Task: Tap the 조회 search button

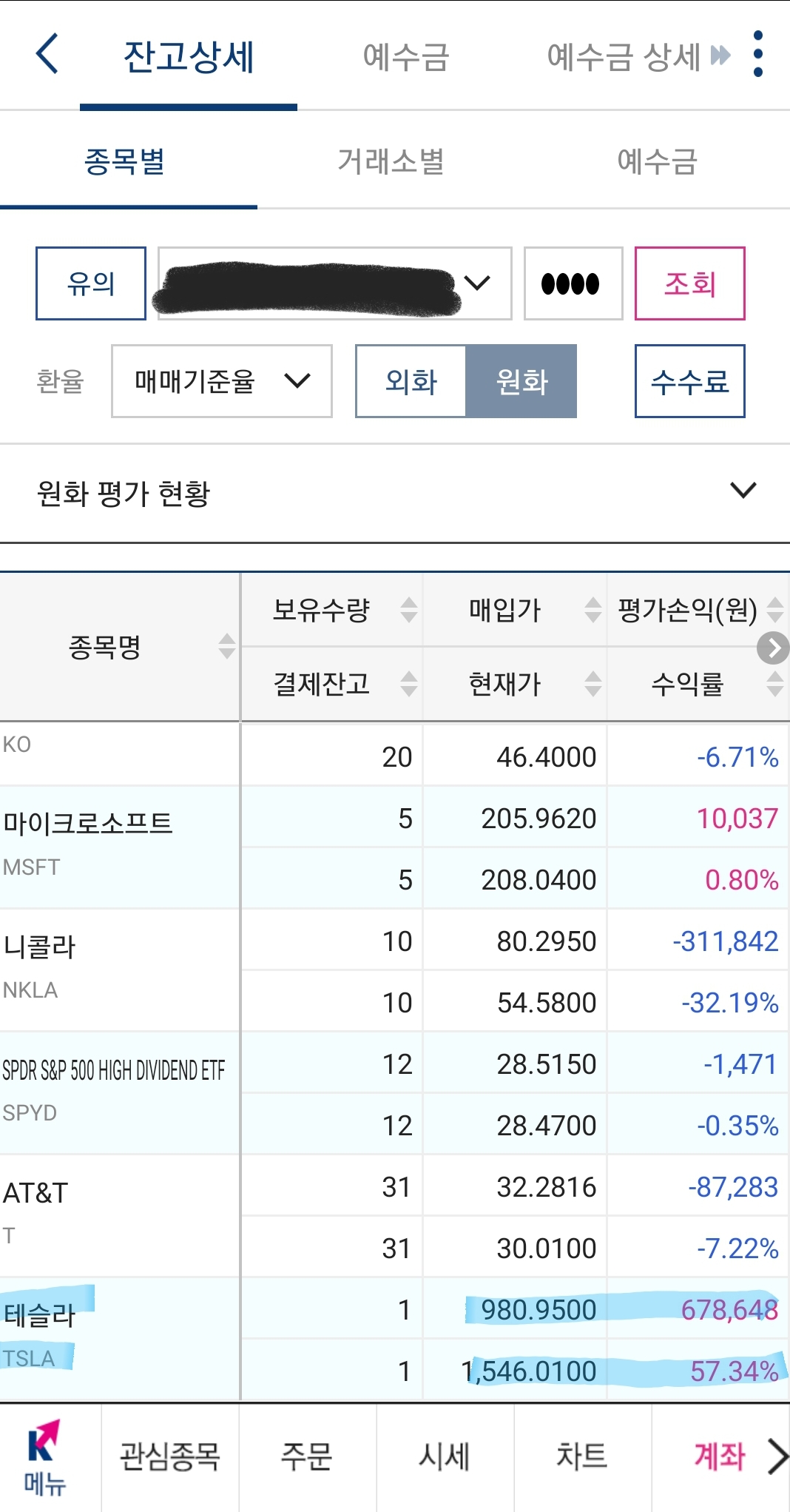Action: click(689, 283)
